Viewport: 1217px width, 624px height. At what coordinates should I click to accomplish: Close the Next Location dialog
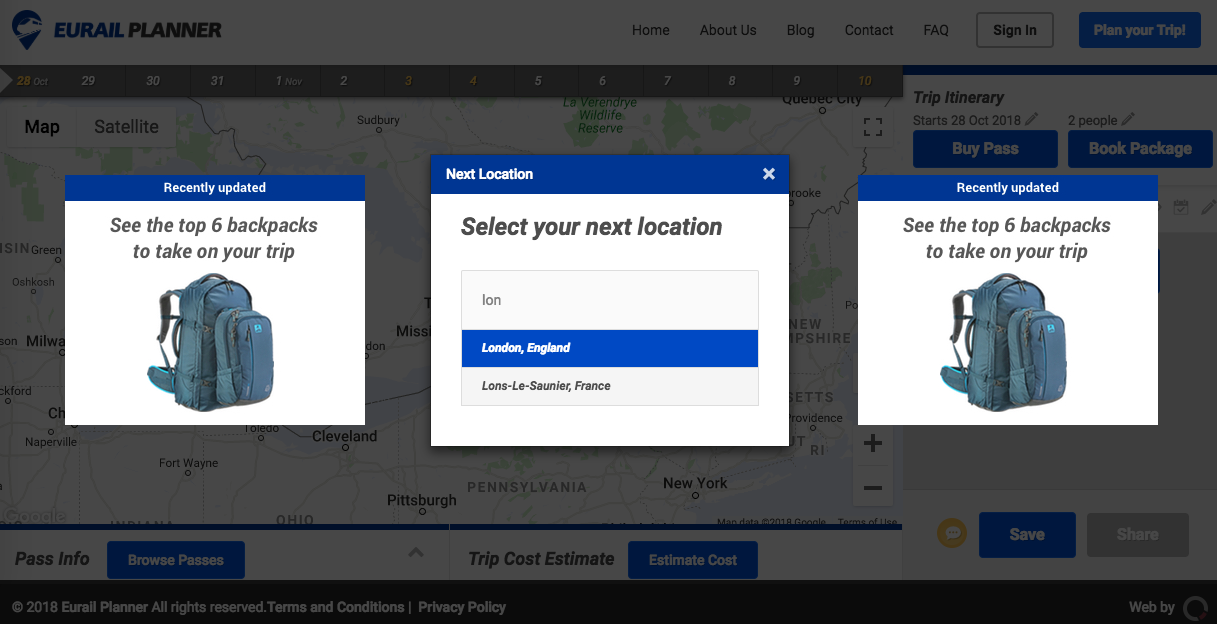click(x=769, y=174)
